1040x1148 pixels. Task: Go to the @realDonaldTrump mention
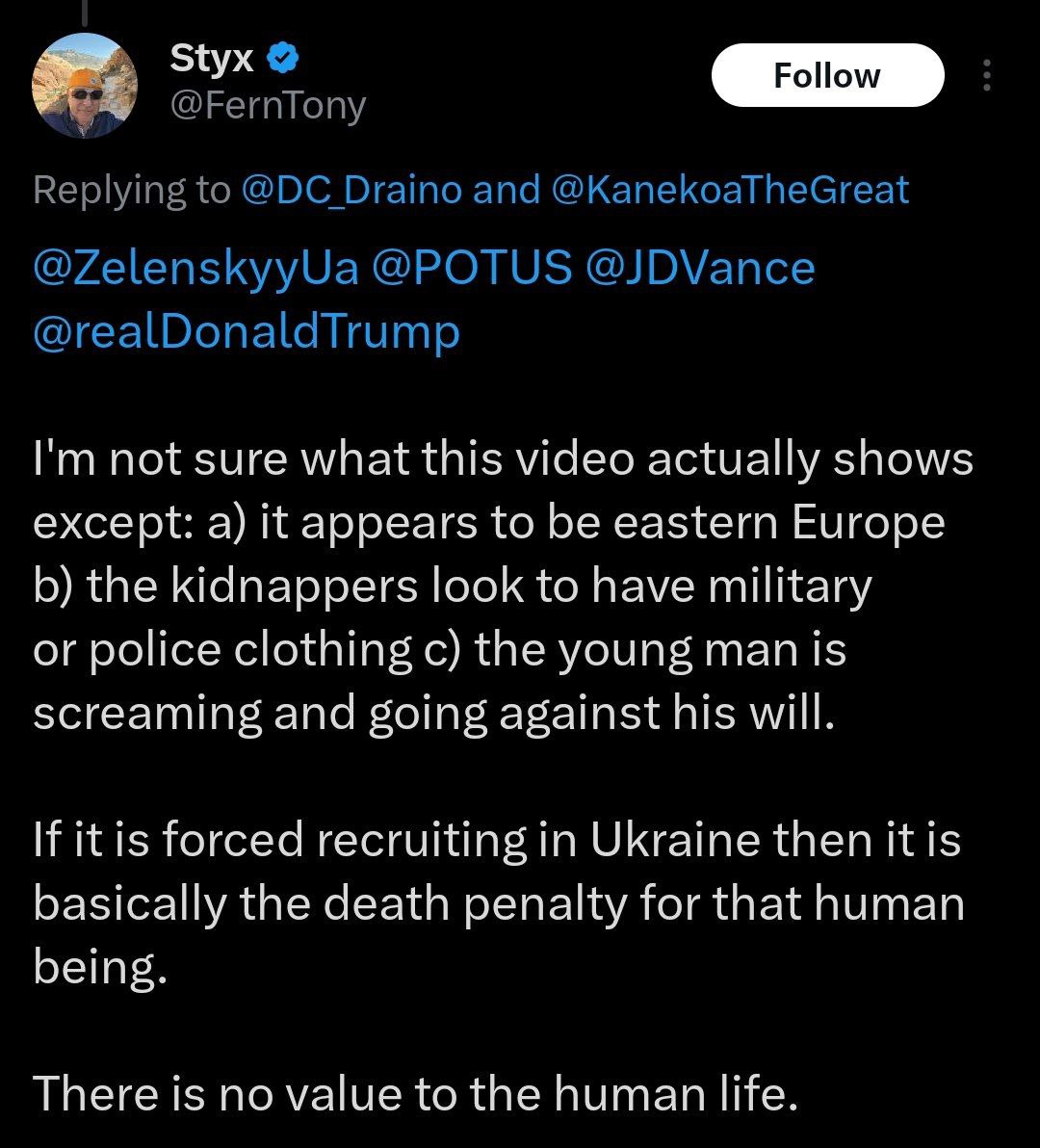tap(247, 331)
